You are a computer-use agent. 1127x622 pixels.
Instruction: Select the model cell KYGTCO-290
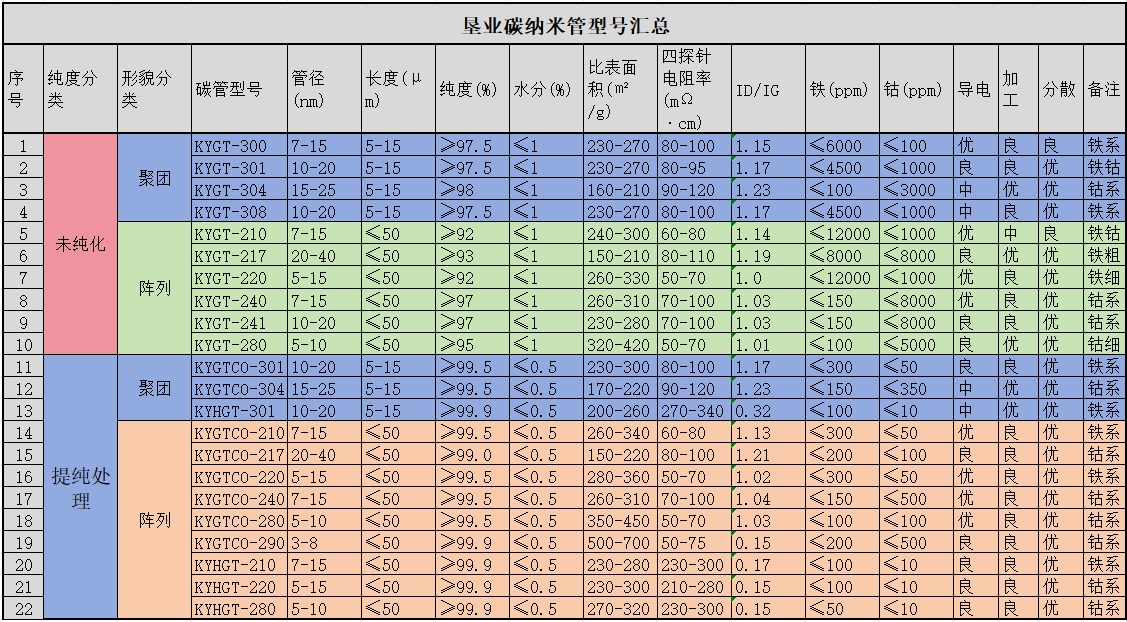coord(239,543)
